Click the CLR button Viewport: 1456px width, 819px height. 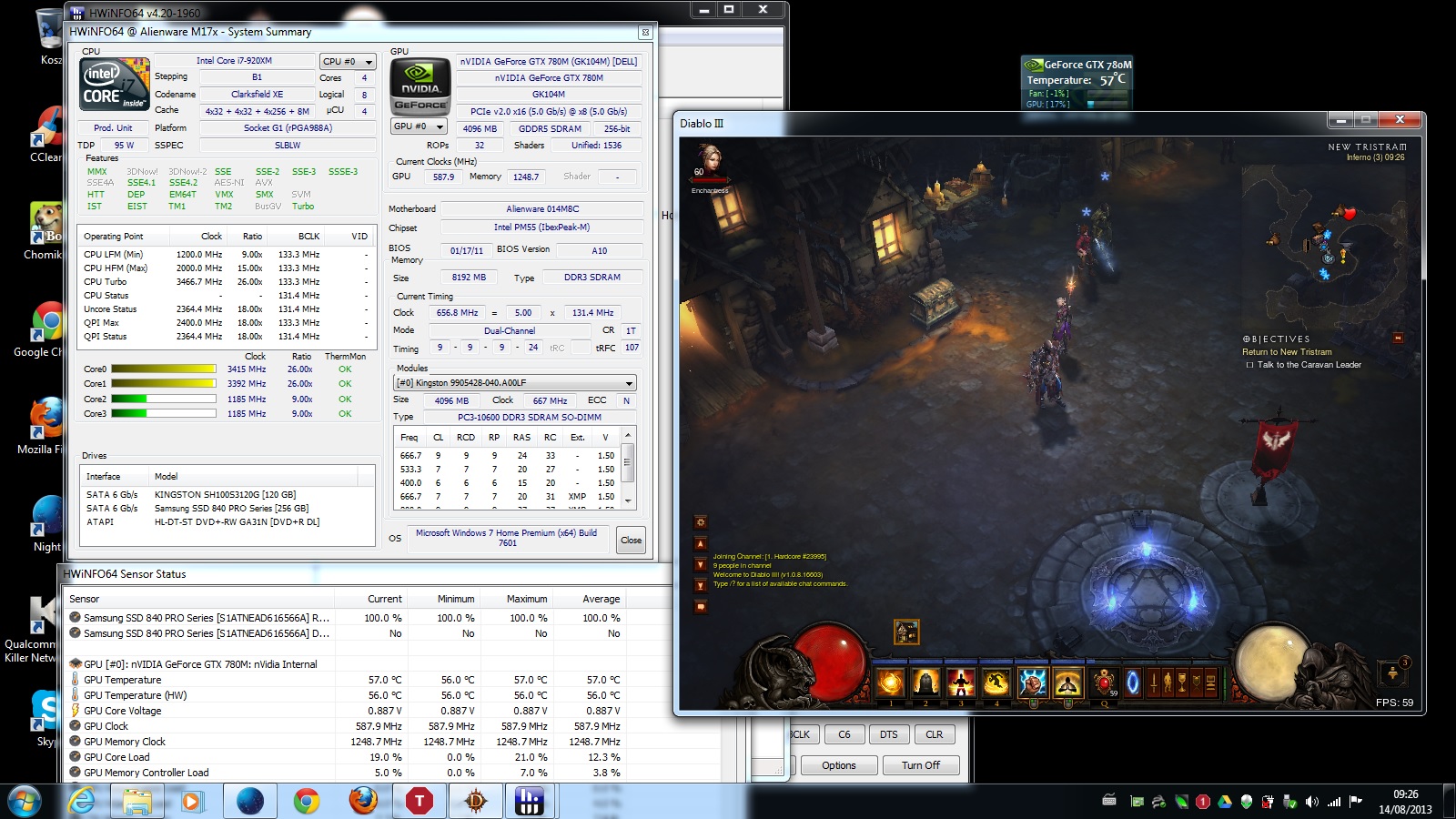(935, 734)
